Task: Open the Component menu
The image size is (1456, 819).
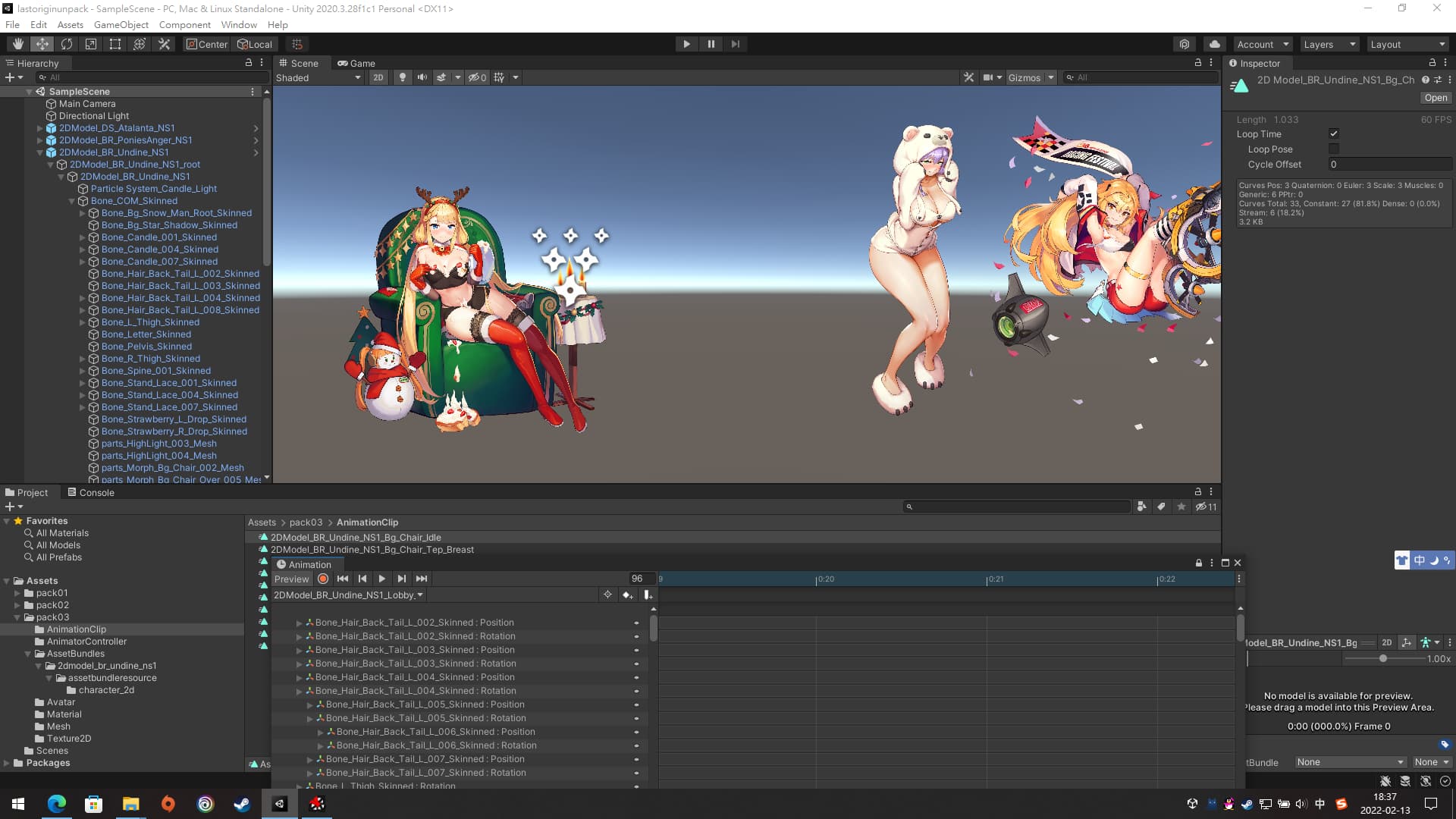Action: point(184,24)
